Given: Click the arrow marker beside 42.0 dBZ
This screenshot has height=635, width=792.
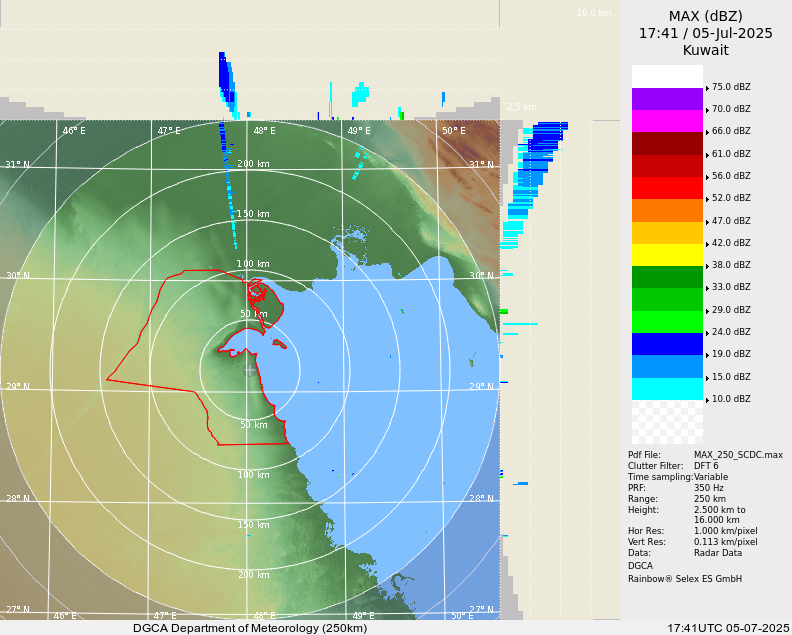Looking at the screenshot, I should [708, 244].
